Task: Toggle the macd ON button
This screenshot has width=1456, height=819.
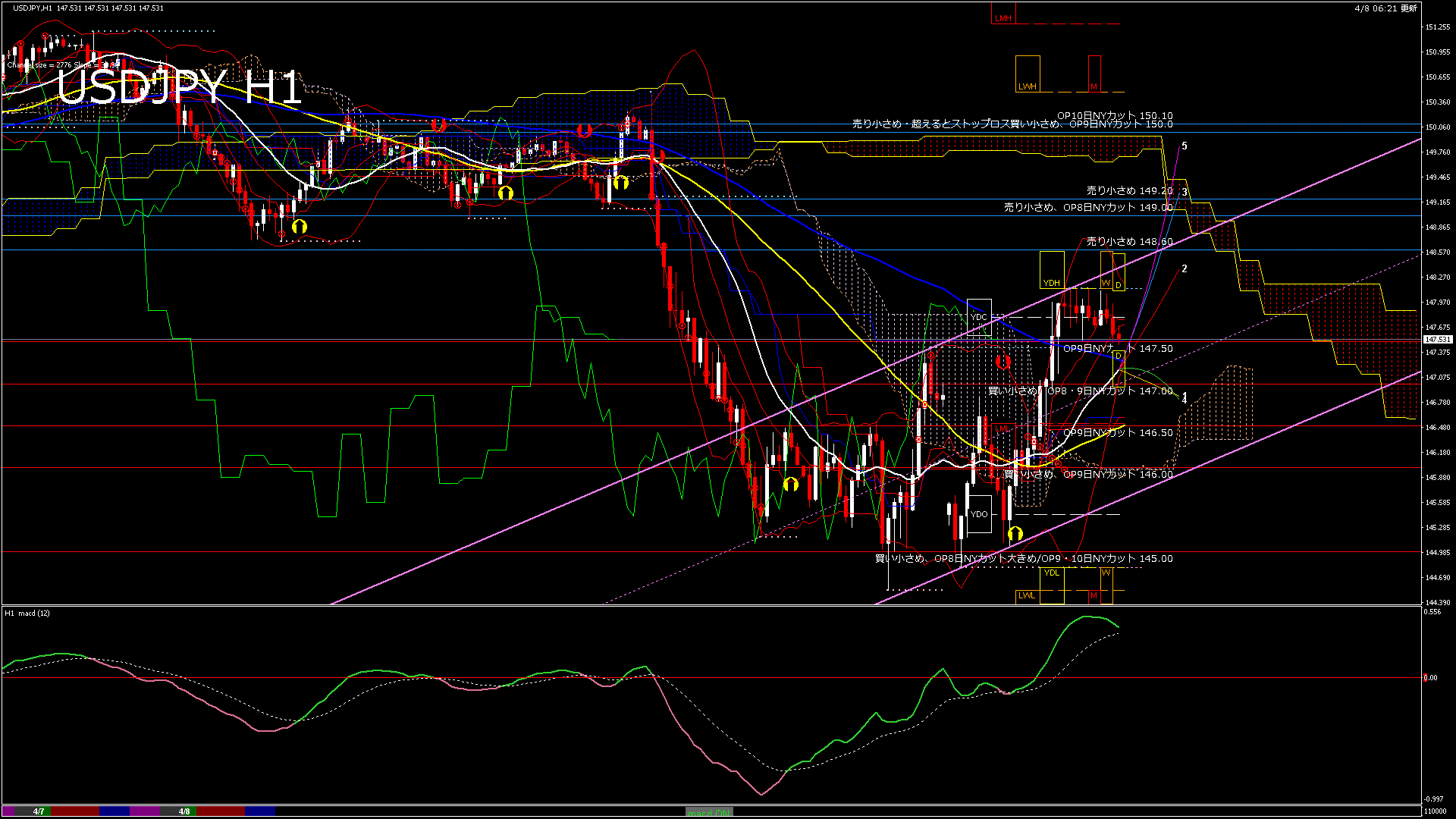Action: click(x=709, y=812)
